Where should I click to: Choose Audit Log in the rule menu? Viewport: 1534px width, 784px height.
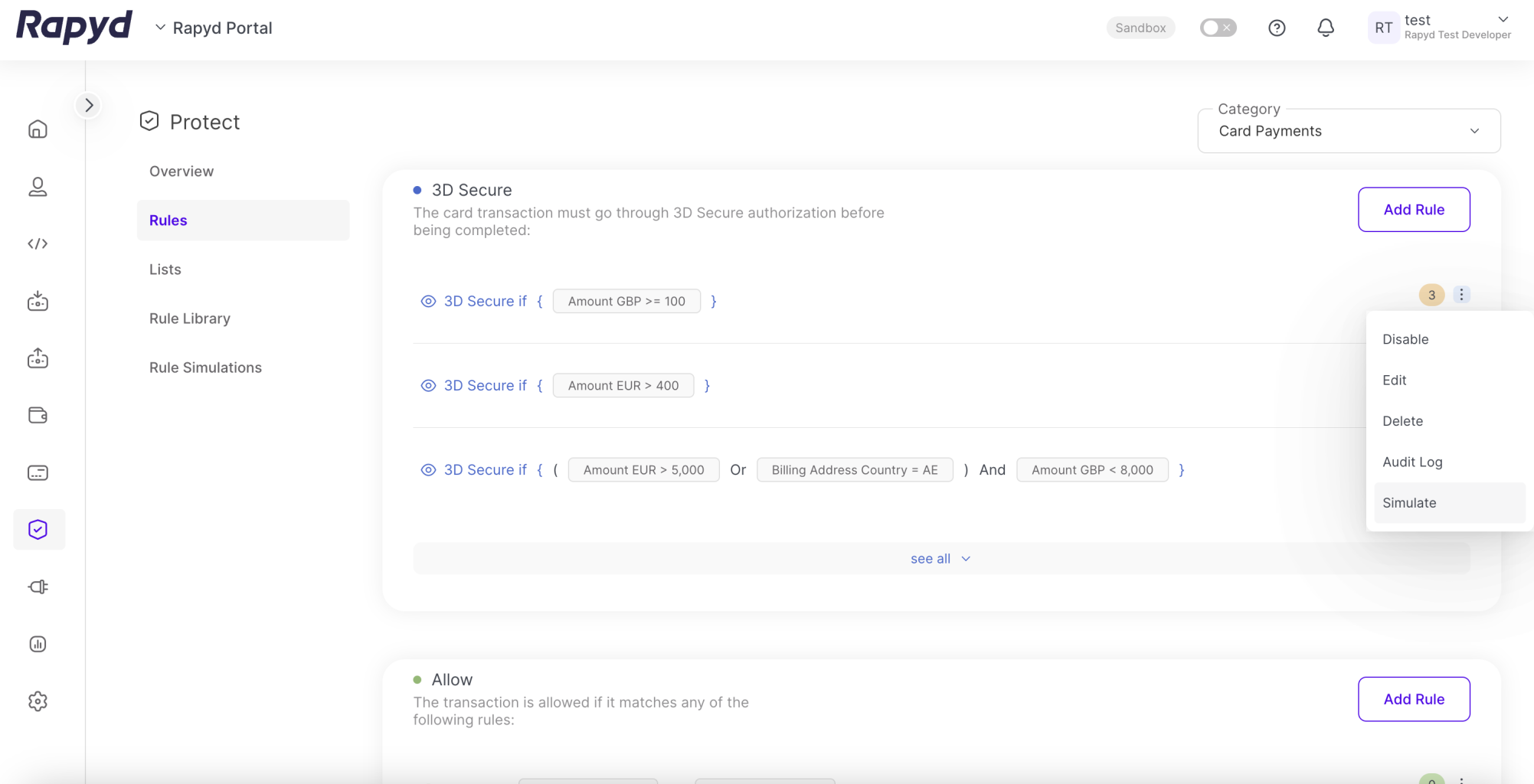[1412, 462]
